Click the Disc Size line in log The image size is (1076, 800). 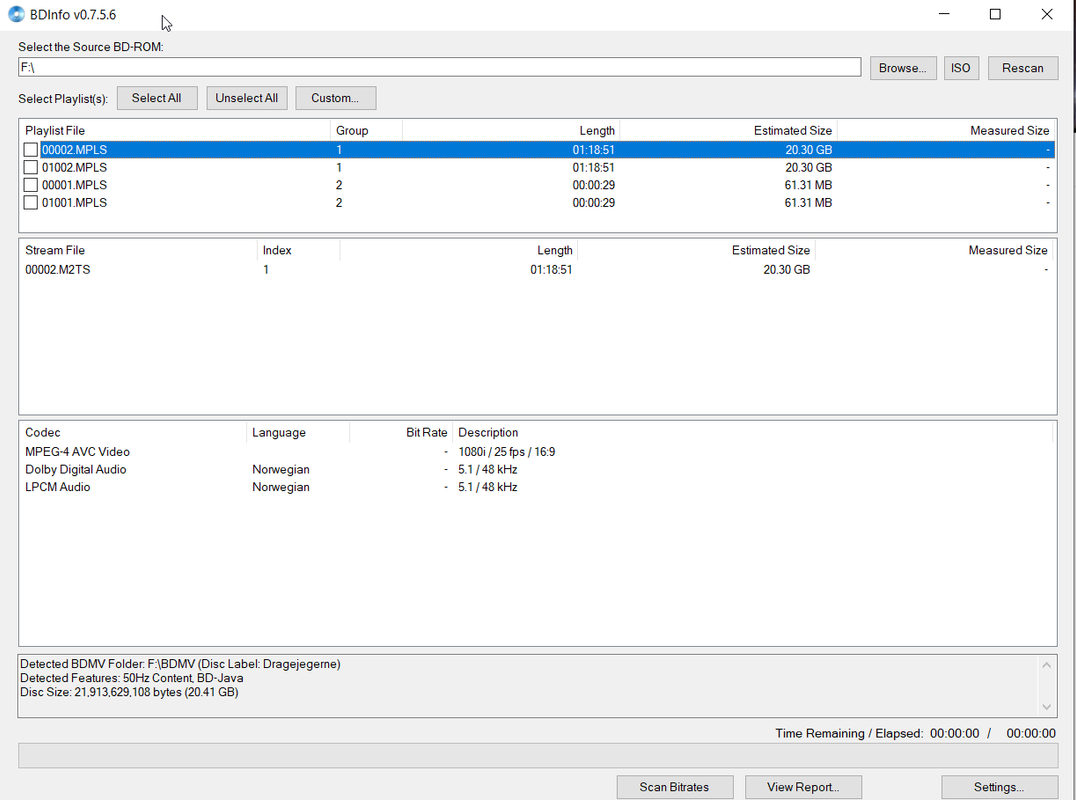pos(129,692)
